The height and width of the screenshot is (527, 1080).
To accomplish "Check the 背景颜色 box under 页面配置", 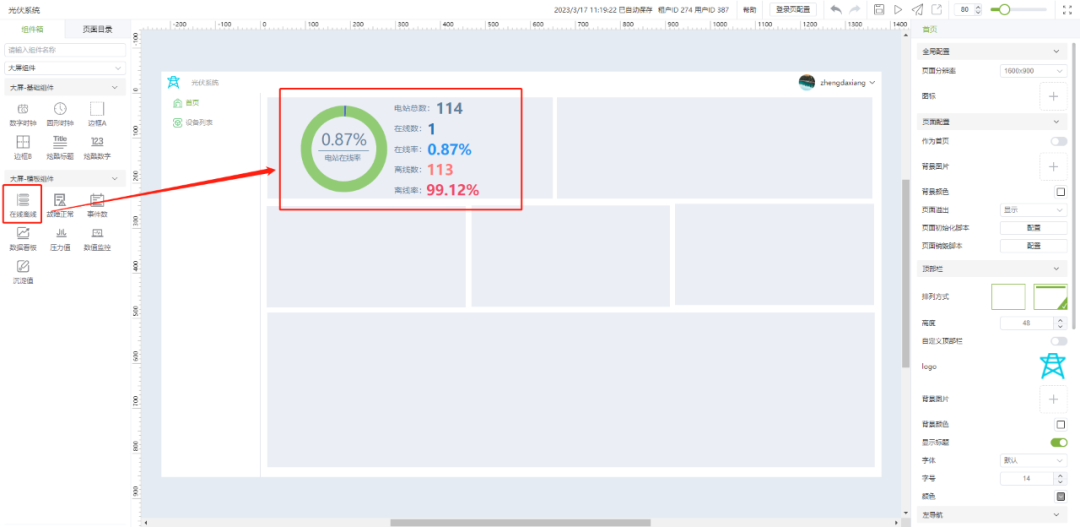I will click(x=1061, y=192).
